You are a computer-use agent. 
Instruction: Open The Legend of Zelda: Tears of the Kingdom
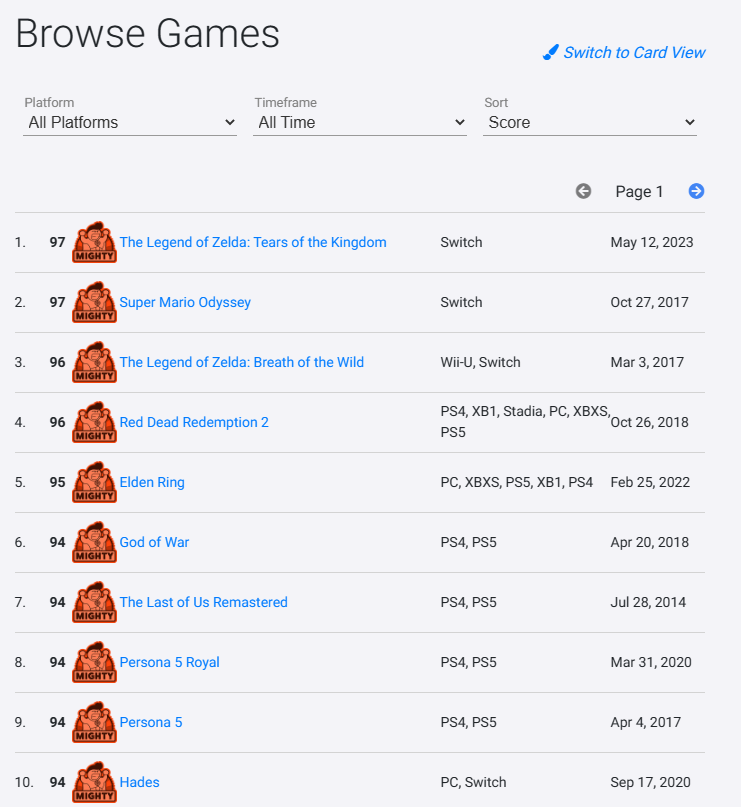pos(253,242)
